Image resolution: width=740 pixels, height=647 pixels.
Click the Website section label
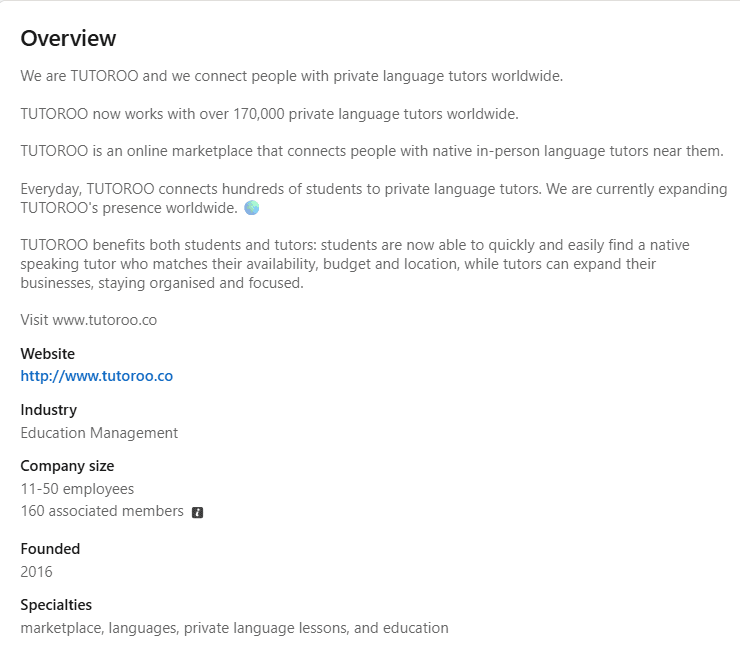(47, 354)
